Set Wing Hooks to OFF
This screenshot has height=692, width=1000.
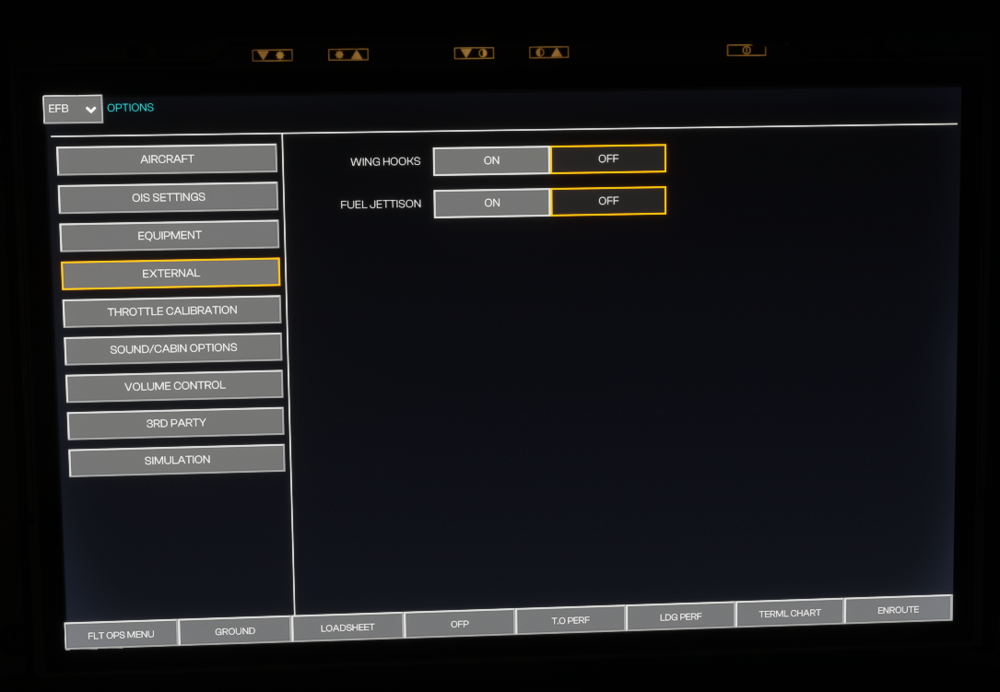608,159
